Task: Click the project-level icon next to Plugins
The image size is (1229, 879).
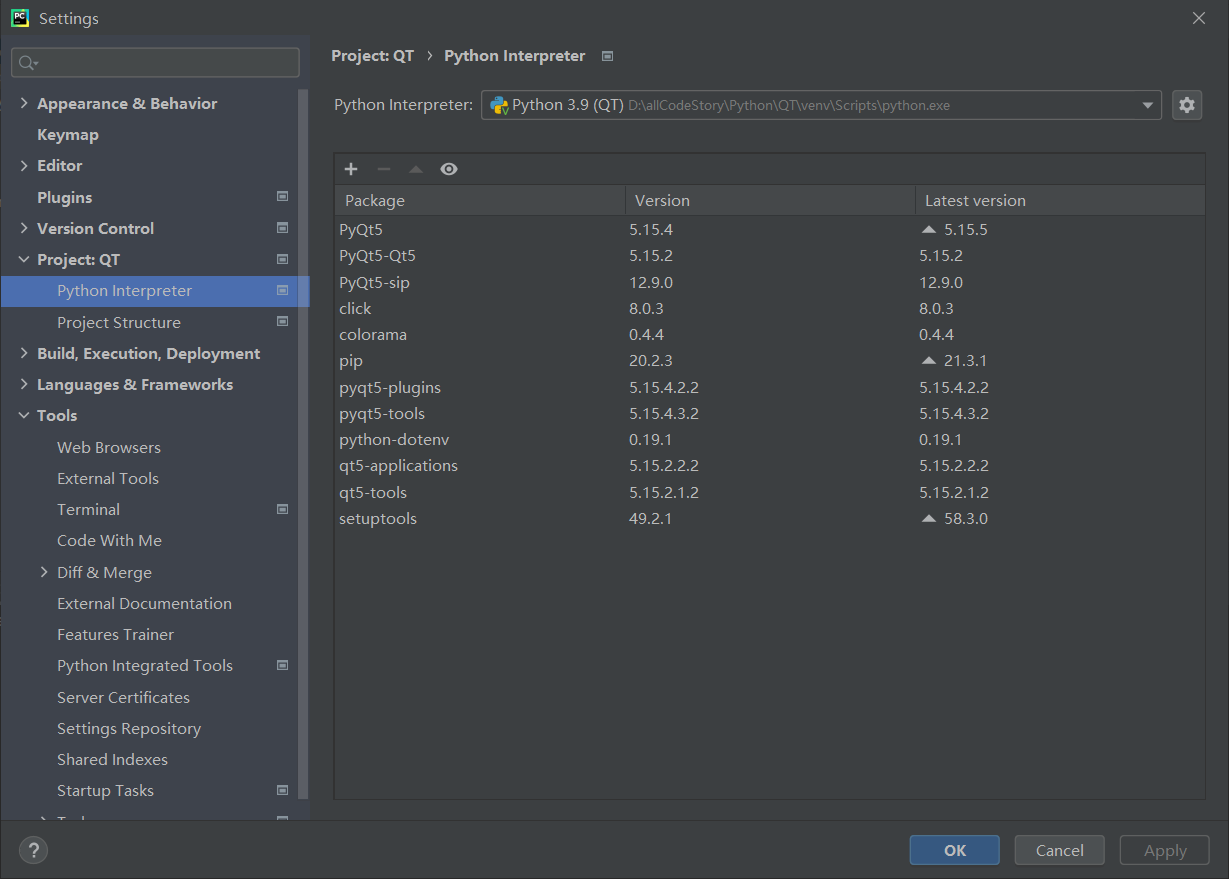Action: pyautogui.click(x=282, y=197)
